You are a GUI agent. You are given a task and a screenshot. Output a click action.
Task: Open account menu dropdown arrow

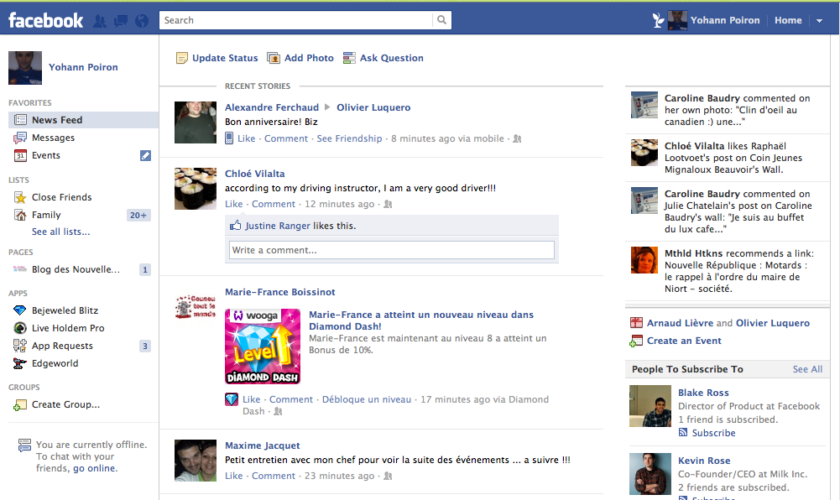(x=819, y=20)
